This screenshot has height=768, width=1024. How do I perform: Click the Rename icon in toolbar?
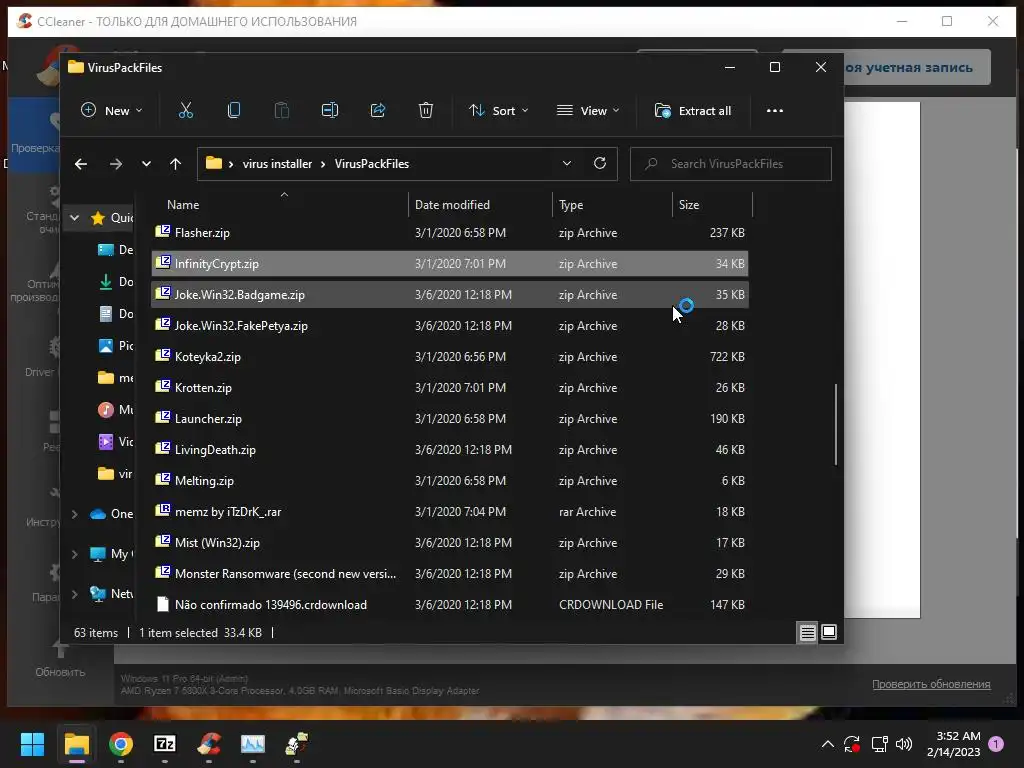coord(330,110)
